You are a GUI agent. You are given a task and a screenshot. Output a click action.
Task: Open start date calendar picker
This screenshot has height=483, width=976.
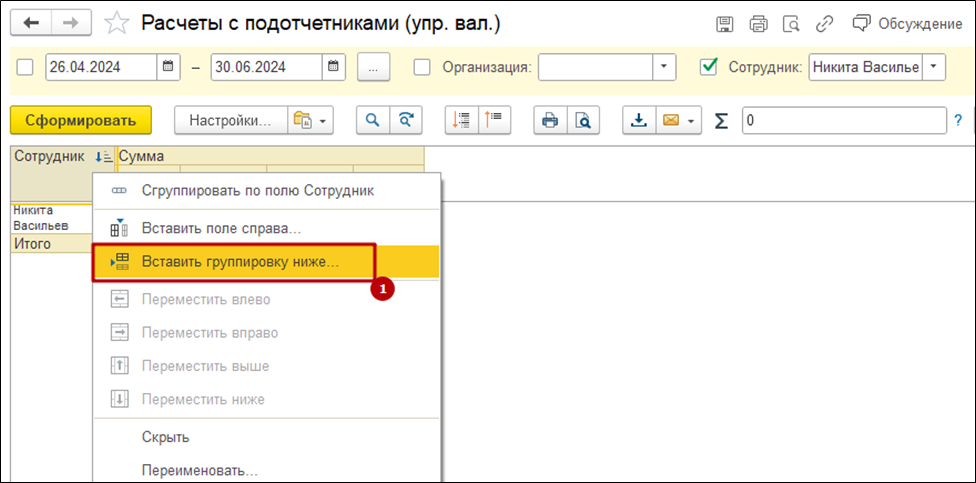pyautogui.click(x=169, y=67)
